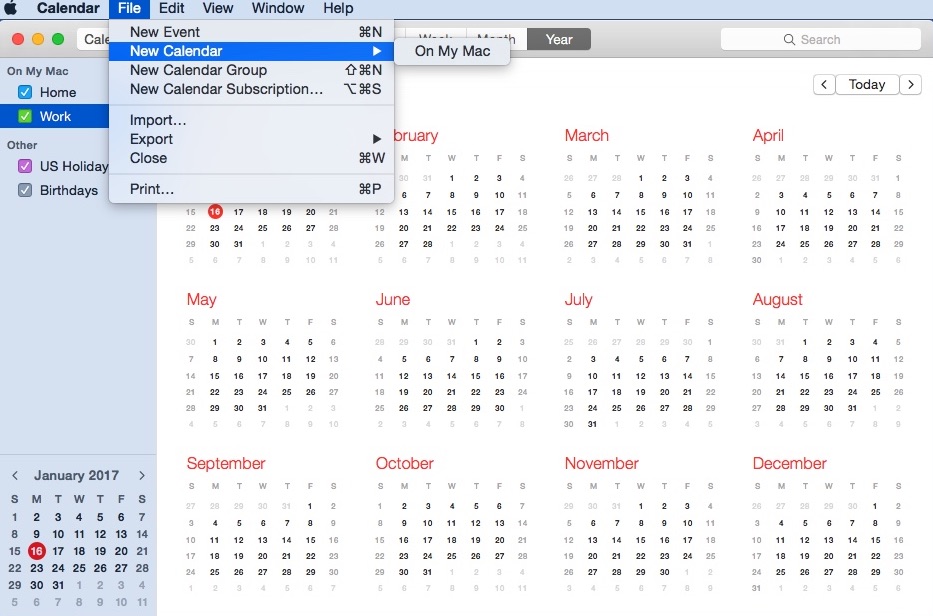Click the October month heading
The image size is (933, 616).
pos(405,464)
